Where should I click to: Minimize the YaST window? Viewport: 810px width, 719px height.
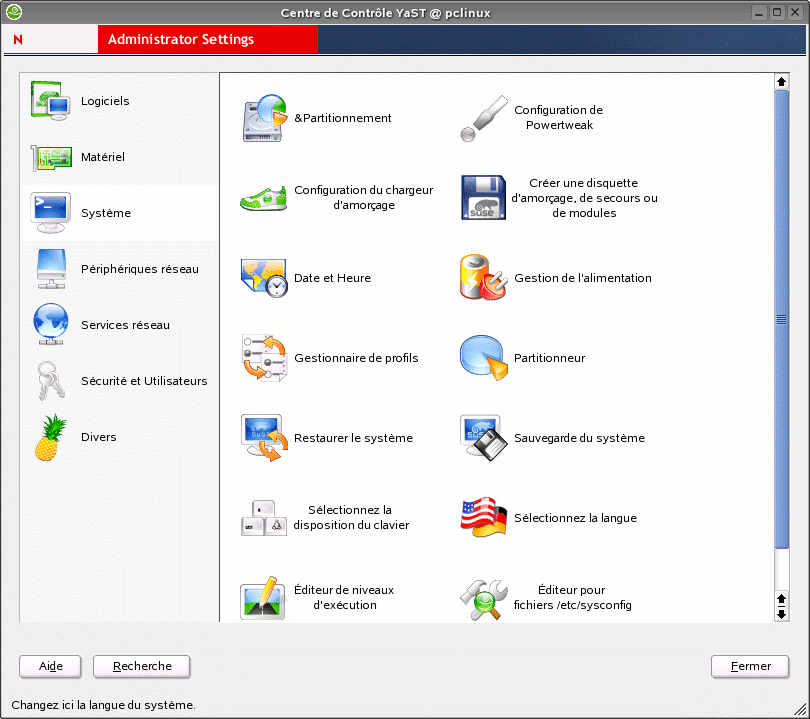pyautogui.click(x=759, y=12)
